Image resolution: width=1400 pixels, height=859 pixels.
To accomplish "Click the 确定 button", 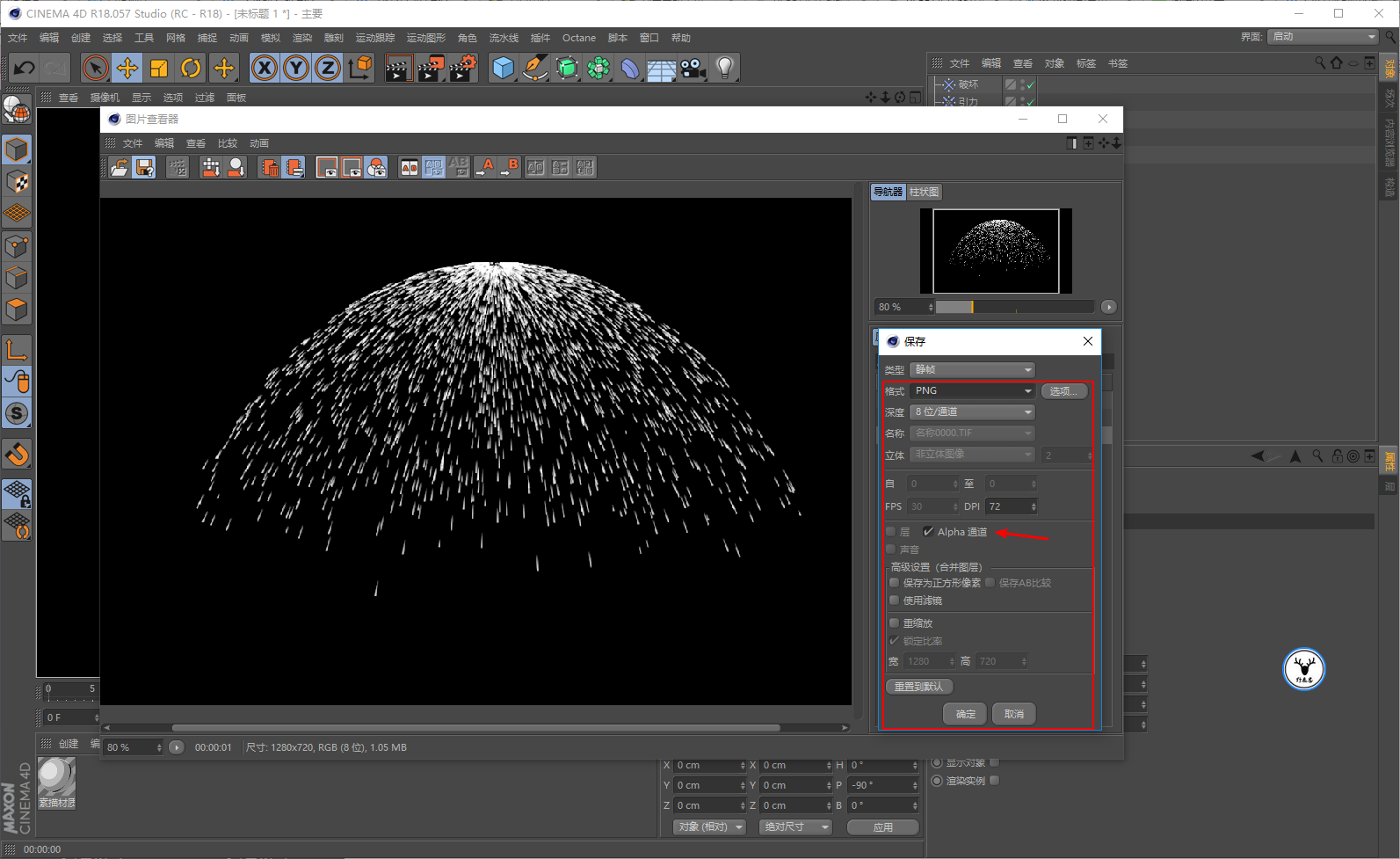I will 966,714.
